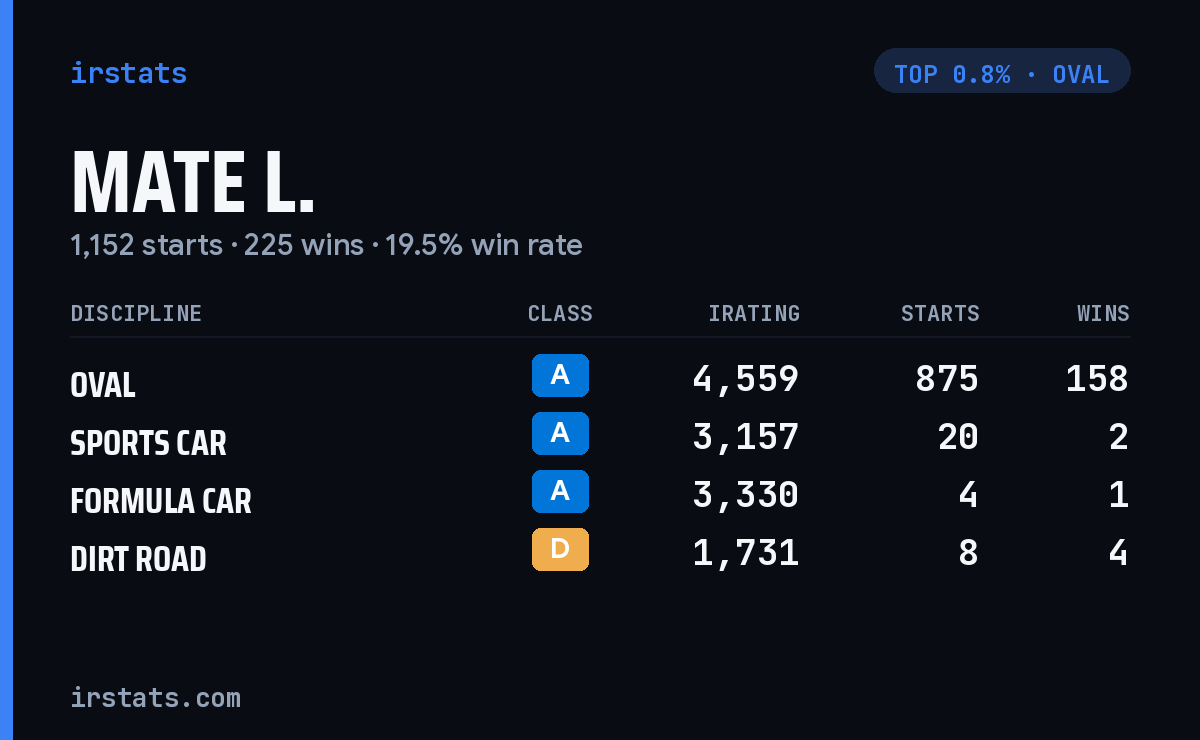1200x740 pixels.
Task: Open the OVAL discipline row
Action: pyautogui.click(x=600, y=379)
